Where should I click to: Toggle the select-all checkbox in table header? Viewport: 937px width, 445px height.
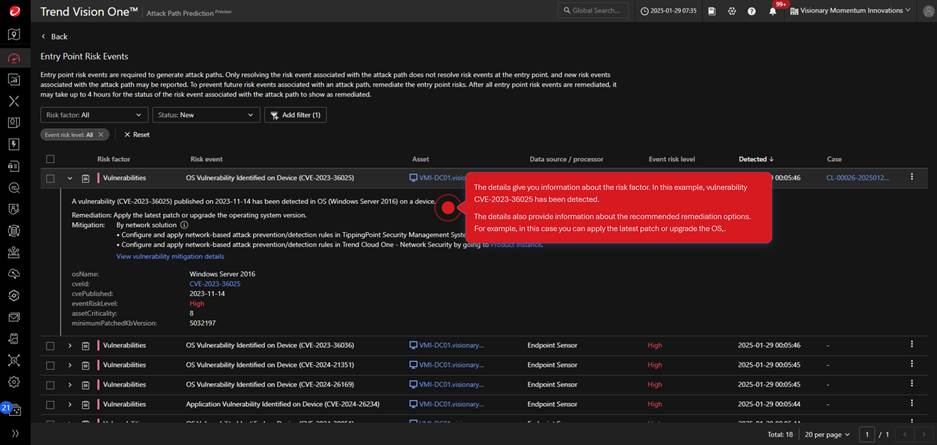click(50, 159)
